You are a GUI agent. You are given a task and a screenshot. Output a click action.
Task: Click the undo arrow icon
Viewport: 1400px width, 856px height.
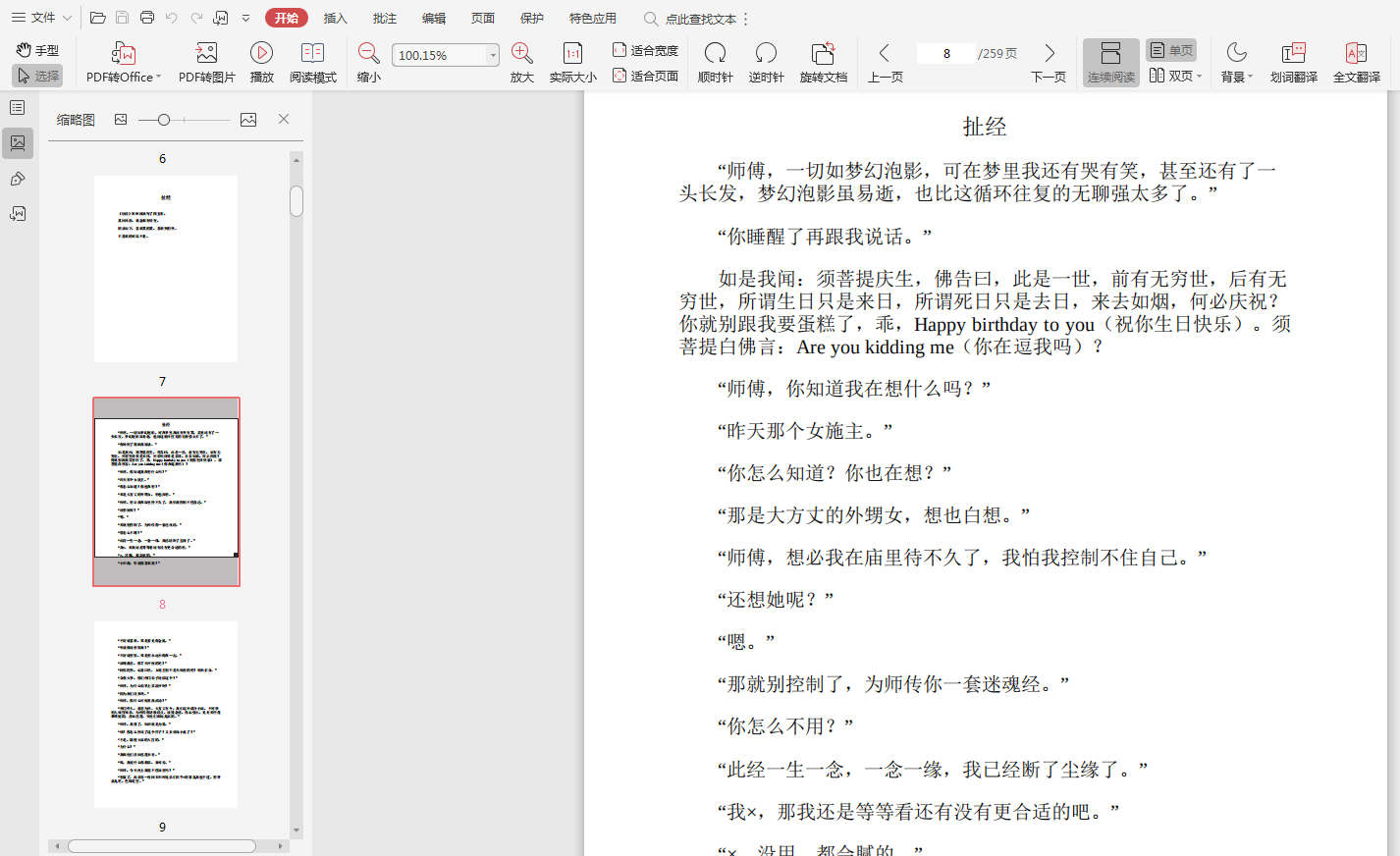pos(172,18)
